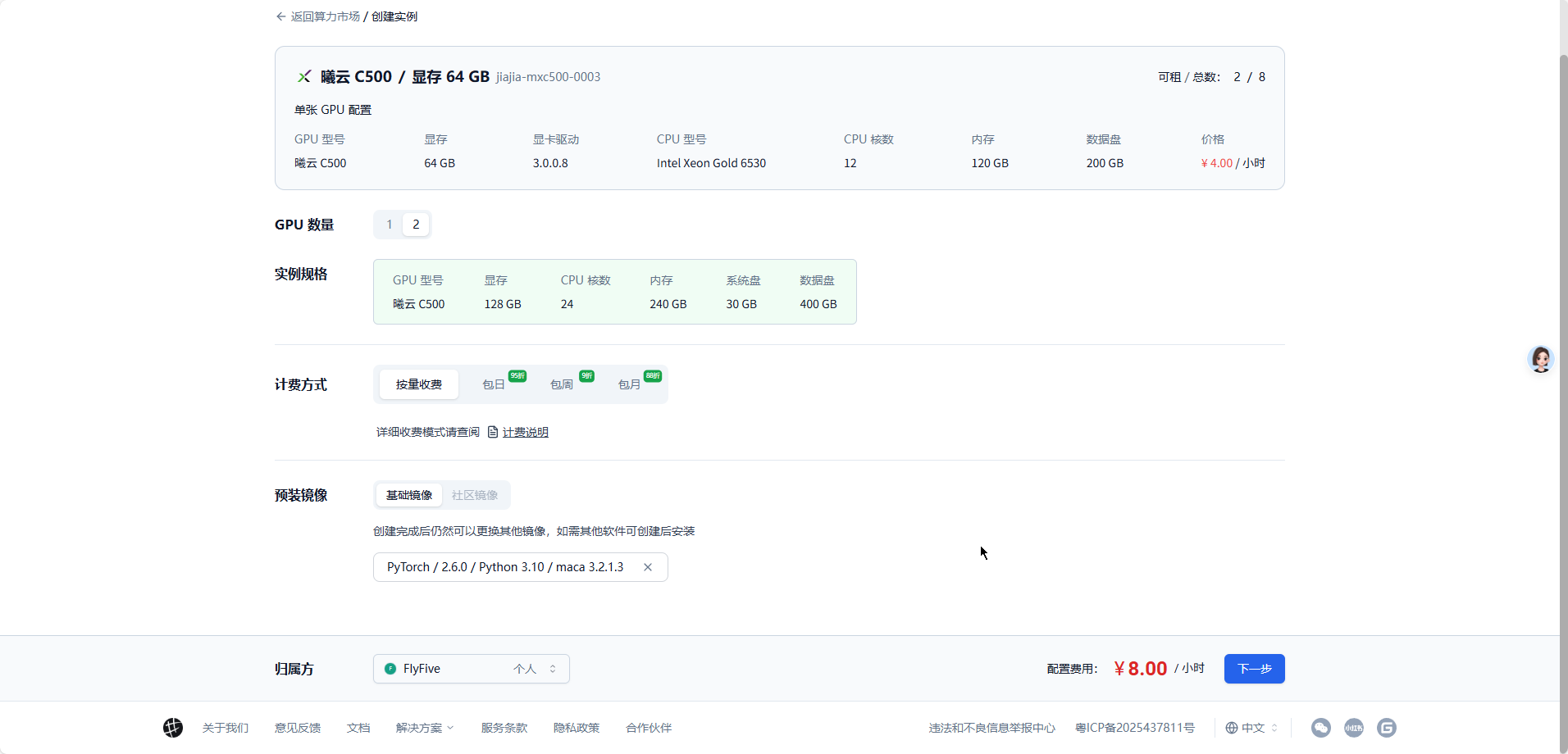Select GPU quantity 2
The image size is (1568, 754).
(416, 225)
